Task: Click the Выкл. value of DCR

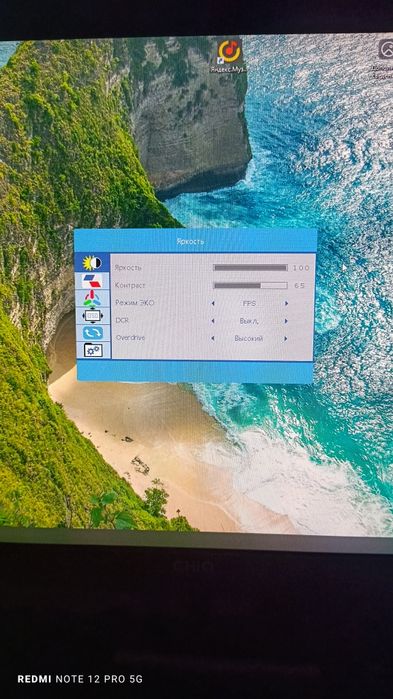Action: pyautogui.click(x=249, y=321)
